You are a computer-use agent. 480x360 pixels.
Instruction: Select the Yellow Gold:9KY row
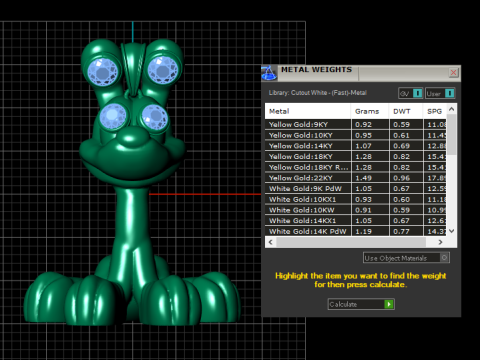[x=356, y=124]
